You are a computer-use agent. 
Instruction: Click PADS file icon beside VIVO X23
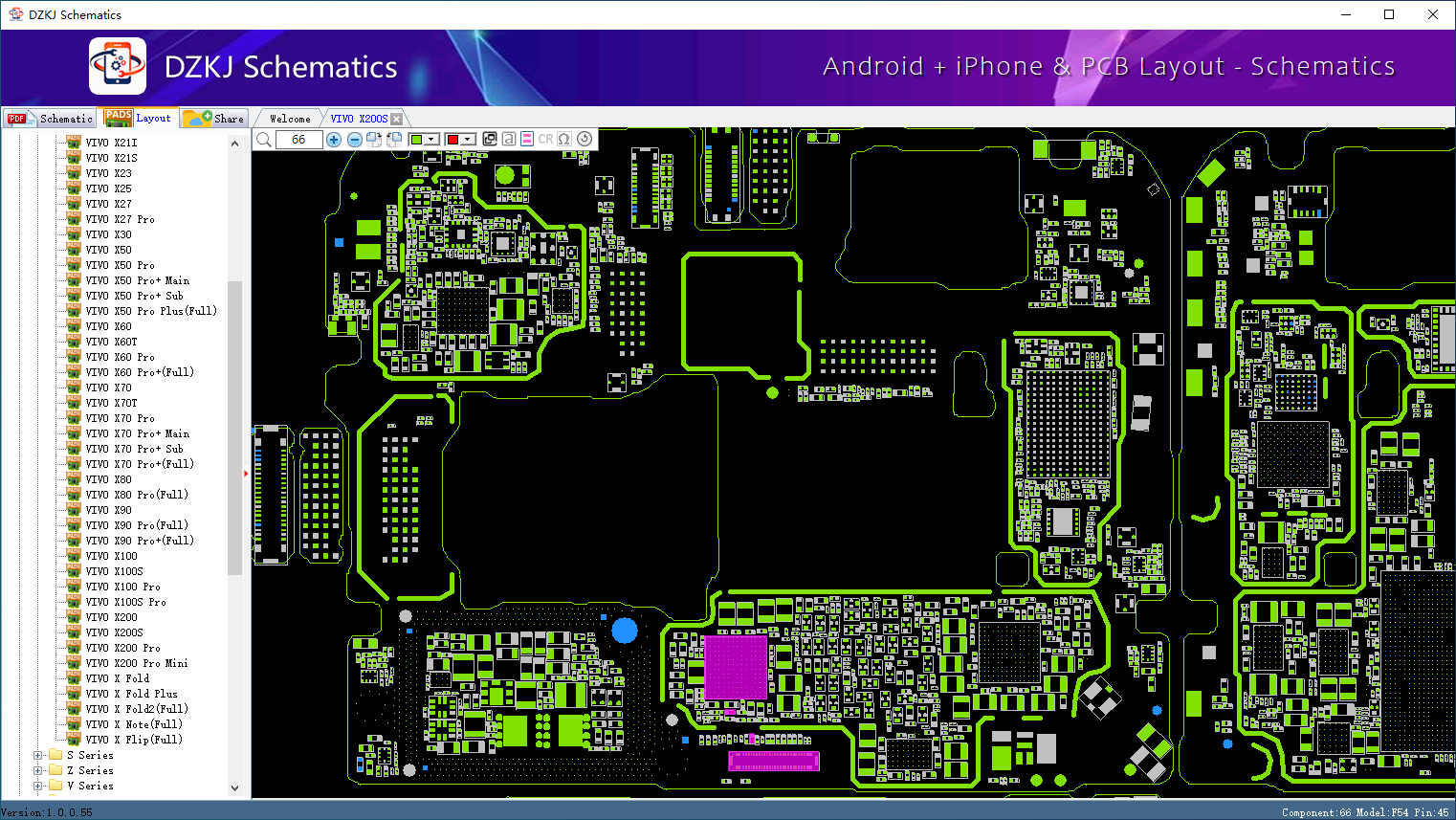(74, 173)
